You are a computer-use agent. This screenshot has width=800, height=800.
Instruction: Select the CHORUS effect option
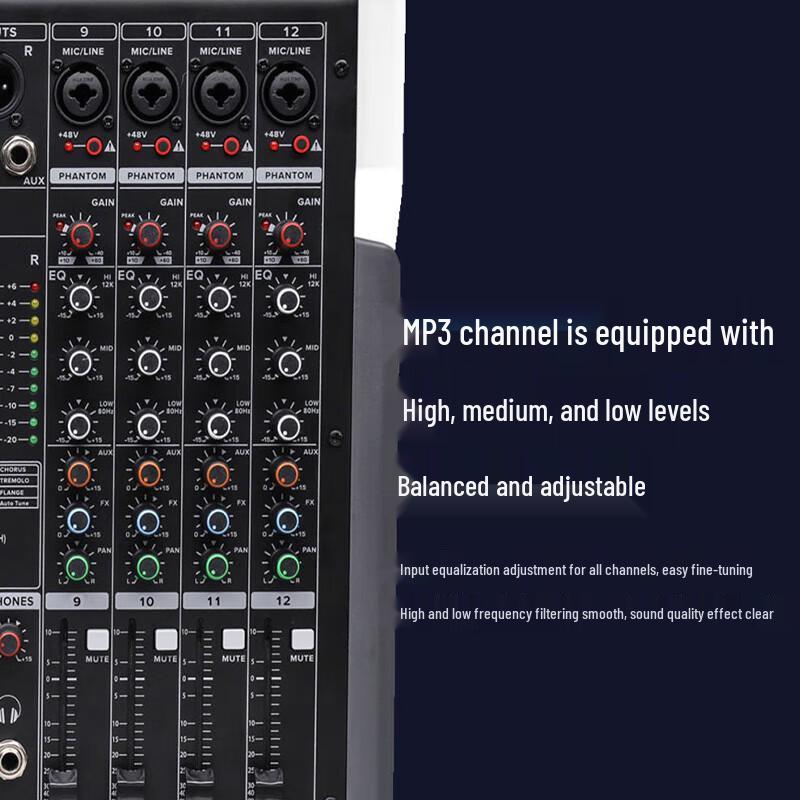(14, 468)
